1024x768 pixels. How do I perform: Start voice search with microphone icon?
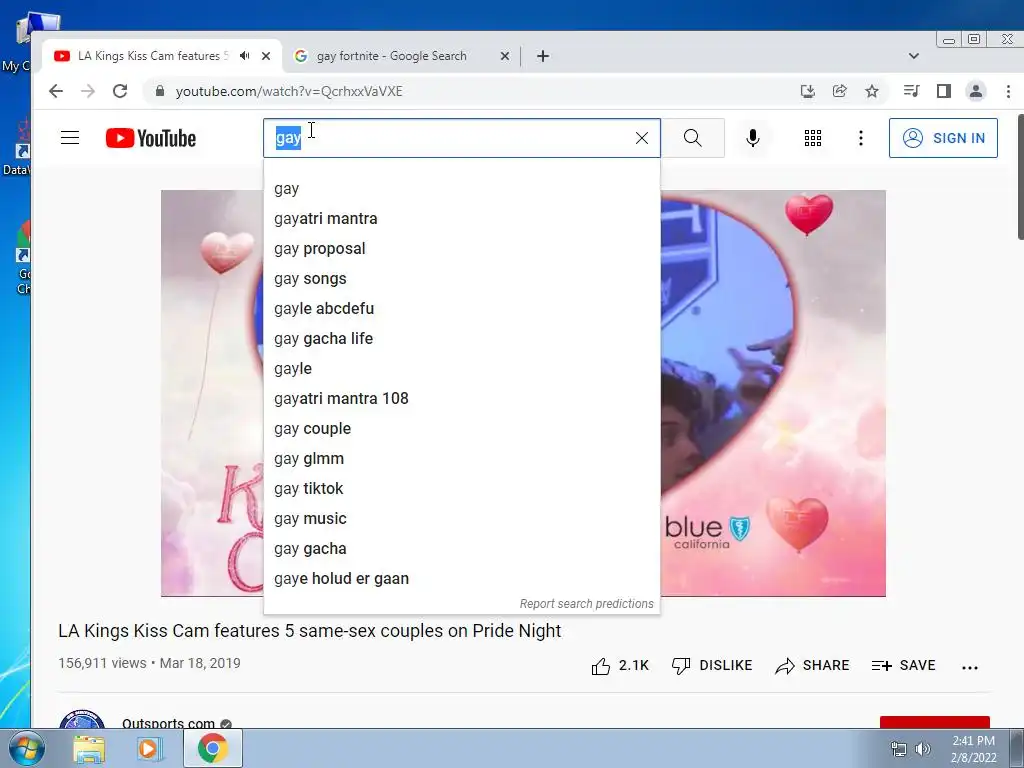click(x=753, y=138)
